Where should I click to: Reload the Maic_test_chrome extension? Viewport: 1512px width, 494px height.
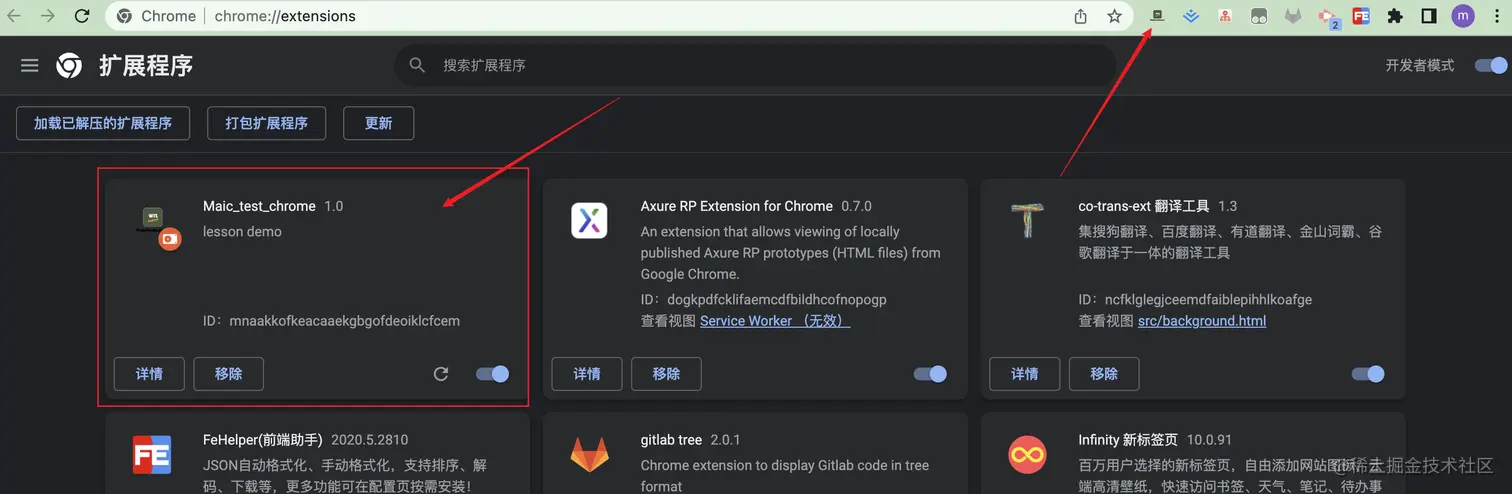click(x=441, y=374)
